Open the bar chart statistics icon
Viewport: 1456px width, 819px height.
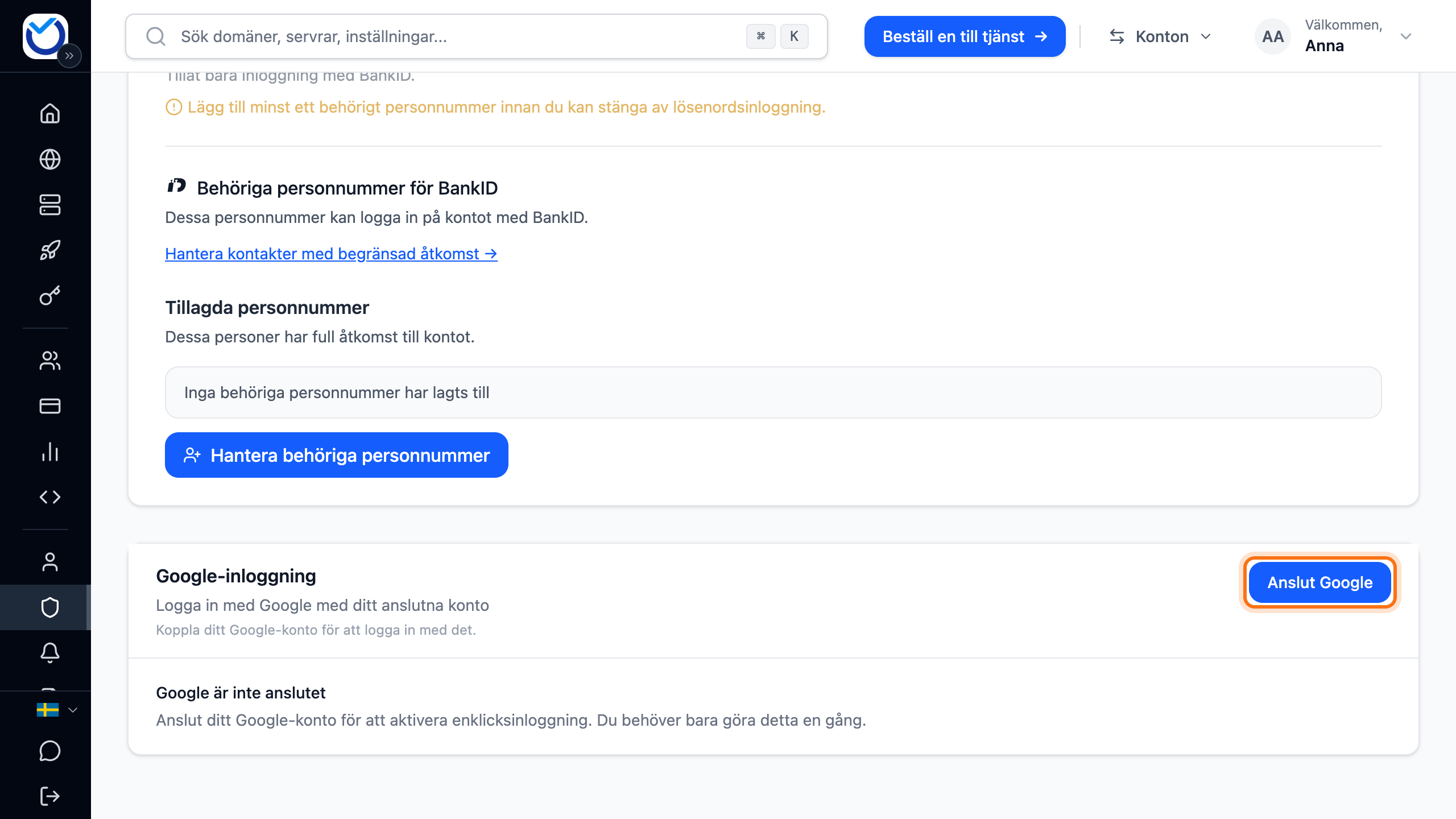[x=50, y=452]
